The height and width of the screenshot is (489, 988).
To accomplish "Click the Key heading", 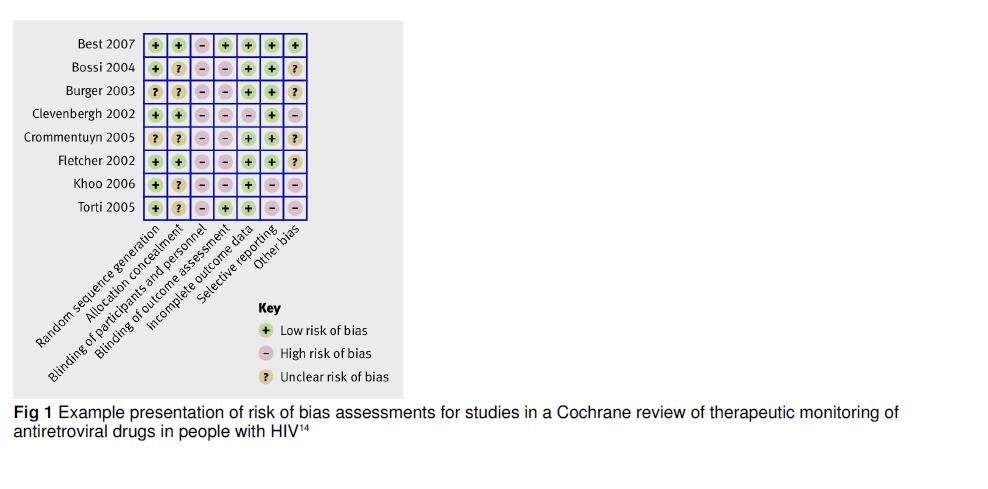I will pyautogui.click(x=269, y=309).
